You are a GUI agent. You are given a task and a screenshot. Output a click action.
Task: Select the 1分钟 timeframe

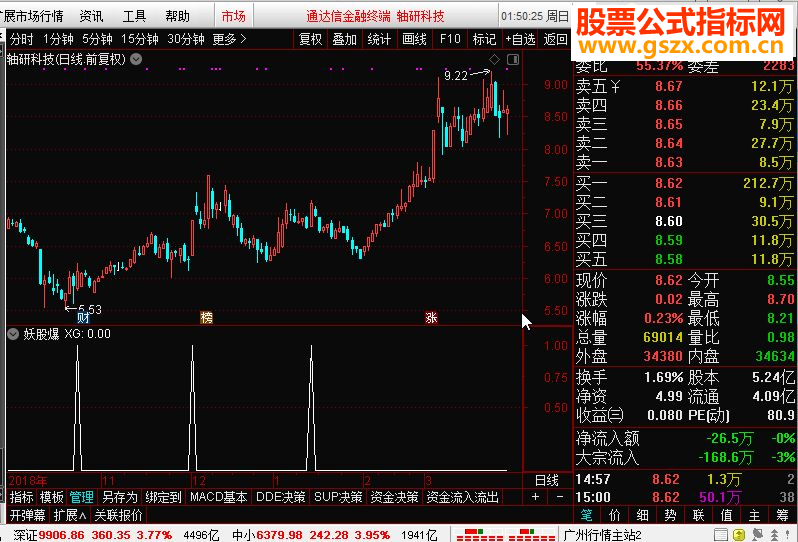[58, 39]
